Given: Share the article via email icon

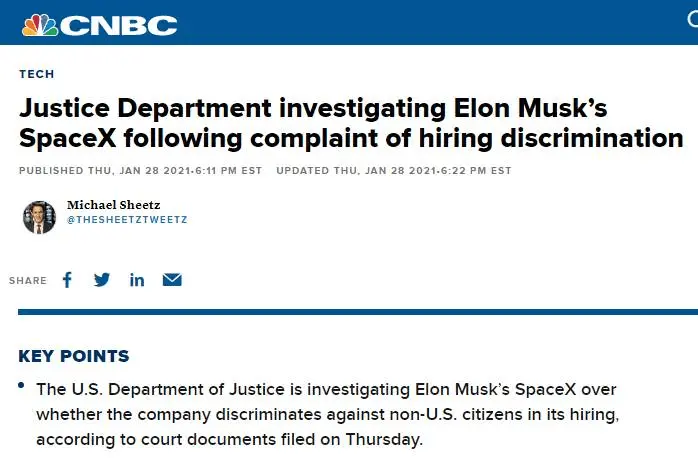Looking at the screenshot, I should click(x=172, y=280).
